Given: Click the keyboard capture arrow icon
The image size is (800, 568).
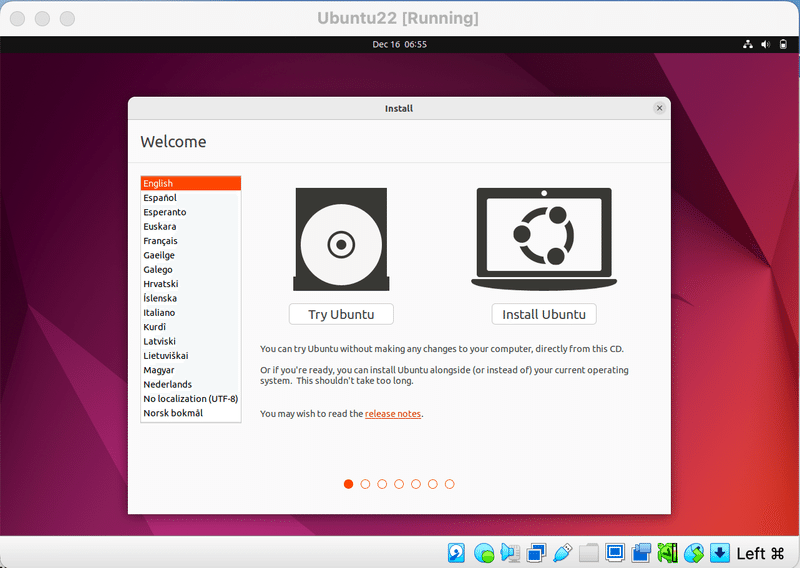Looking at the screenshot, I should 720,553.
